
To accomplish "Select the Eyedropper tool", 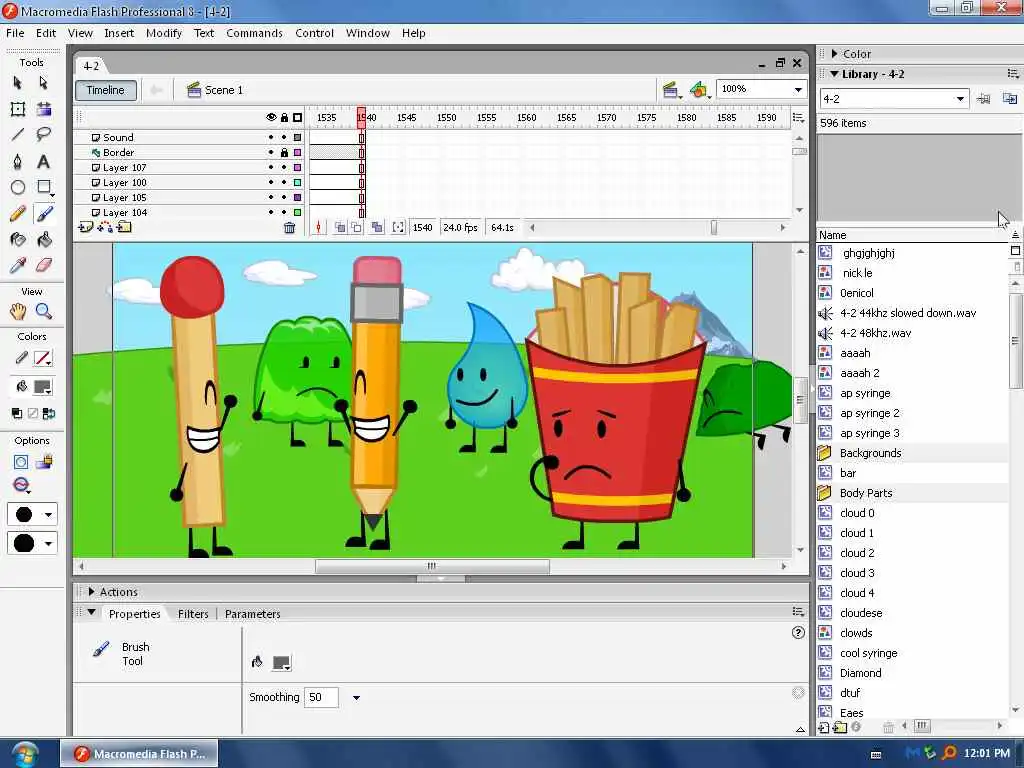I will coord(18,266).
